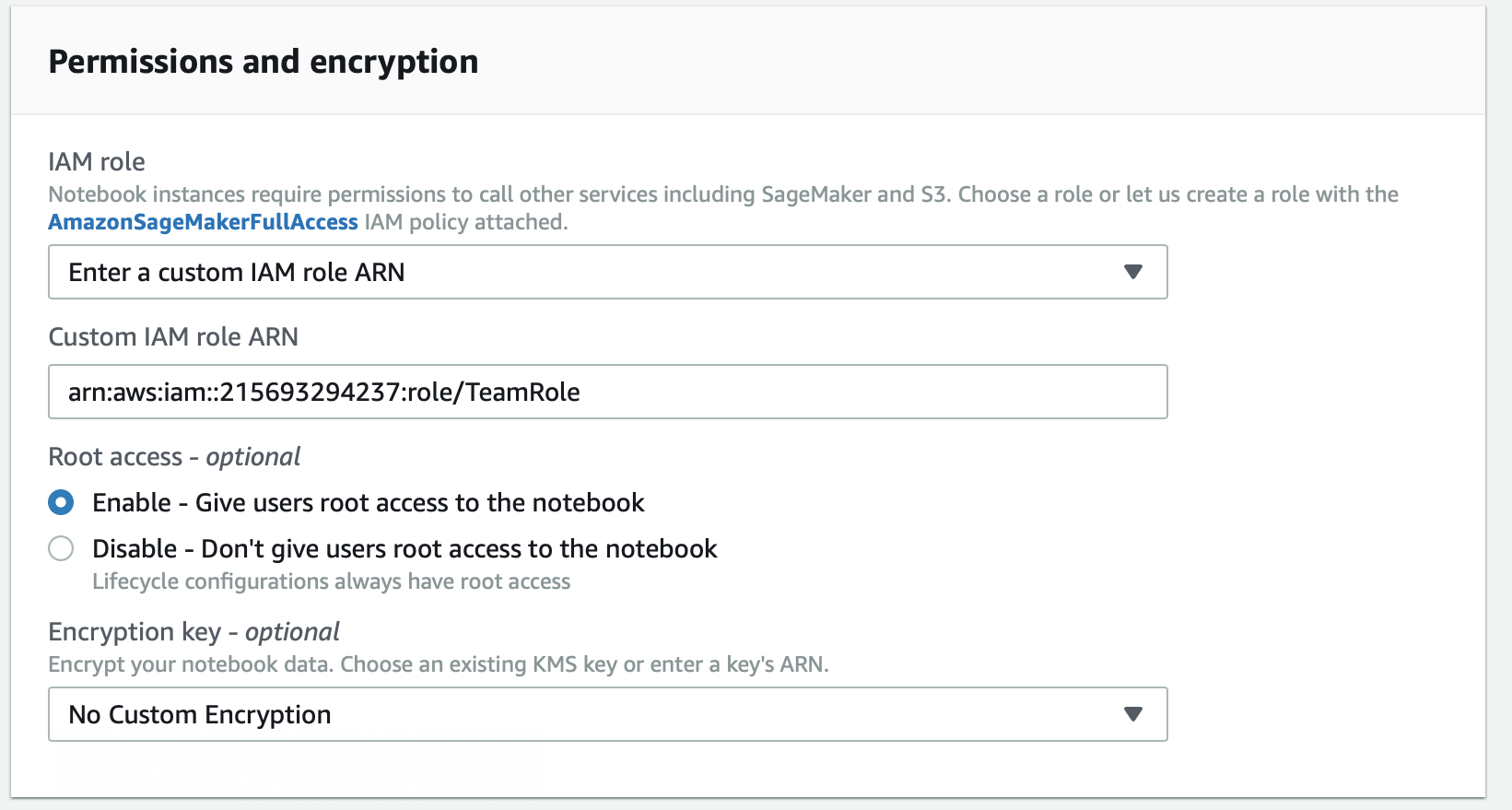Open the AmazonSageMakerFullAccess policy link
The image size is (1512, 810).
click(203, 222)
